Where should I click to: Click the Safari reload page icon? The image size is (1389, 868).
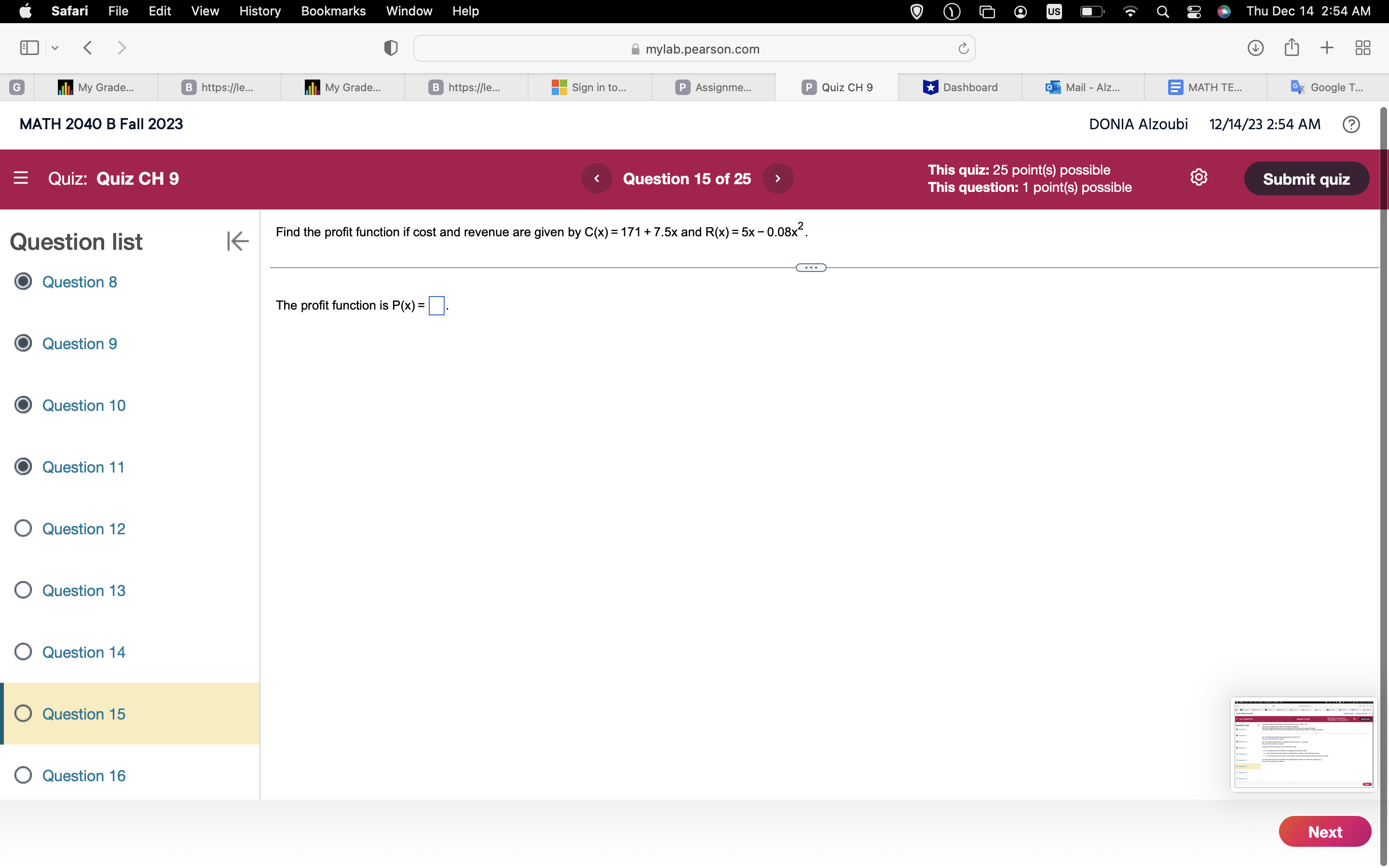point(963,49)
